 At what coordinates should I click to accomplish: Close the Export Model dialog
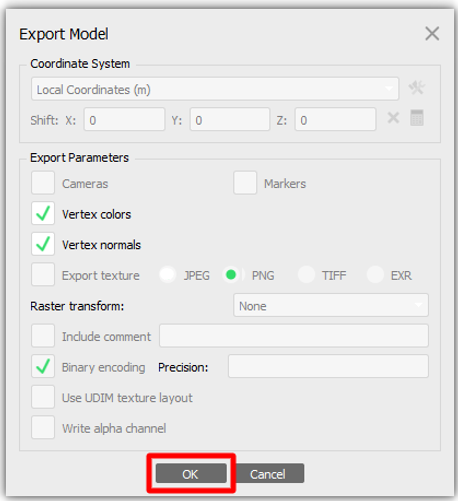pyautogui.click(x=432, y=34)
